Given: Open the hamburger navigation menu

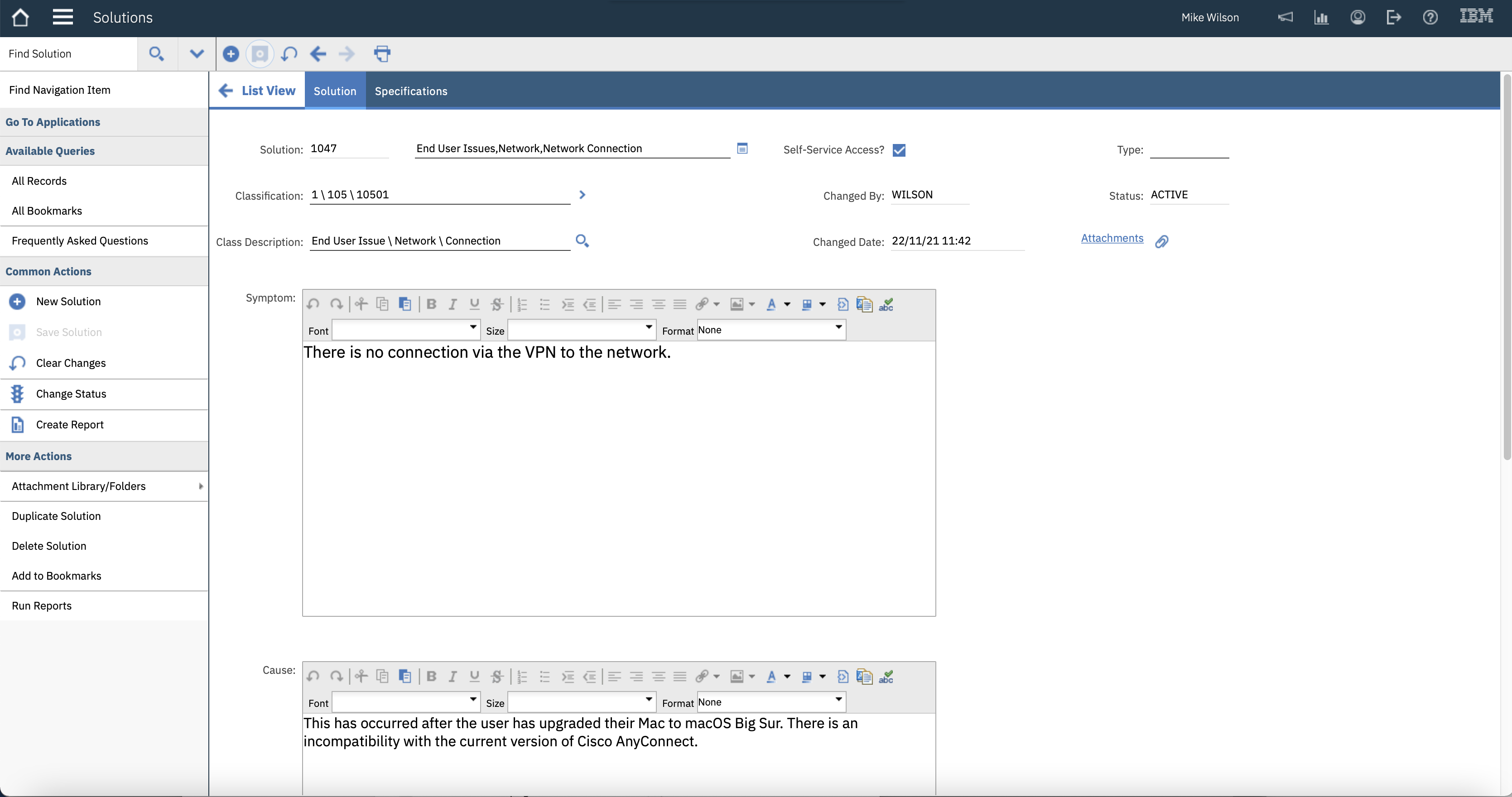Looking at the screenshot, I should [x=62, y=18].
